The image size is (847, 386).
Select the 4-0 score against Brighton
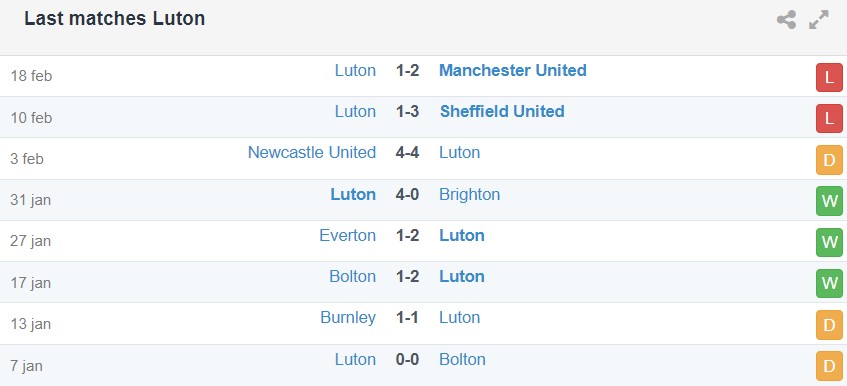pyautogui.click(x=407, y=194)
